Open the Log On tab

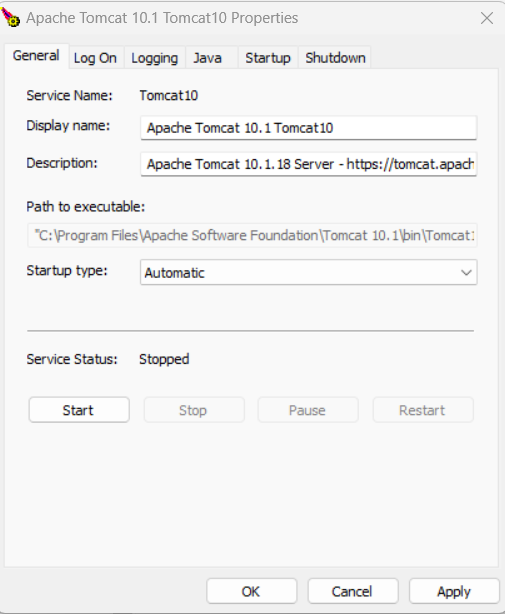[x=96, y=58]
